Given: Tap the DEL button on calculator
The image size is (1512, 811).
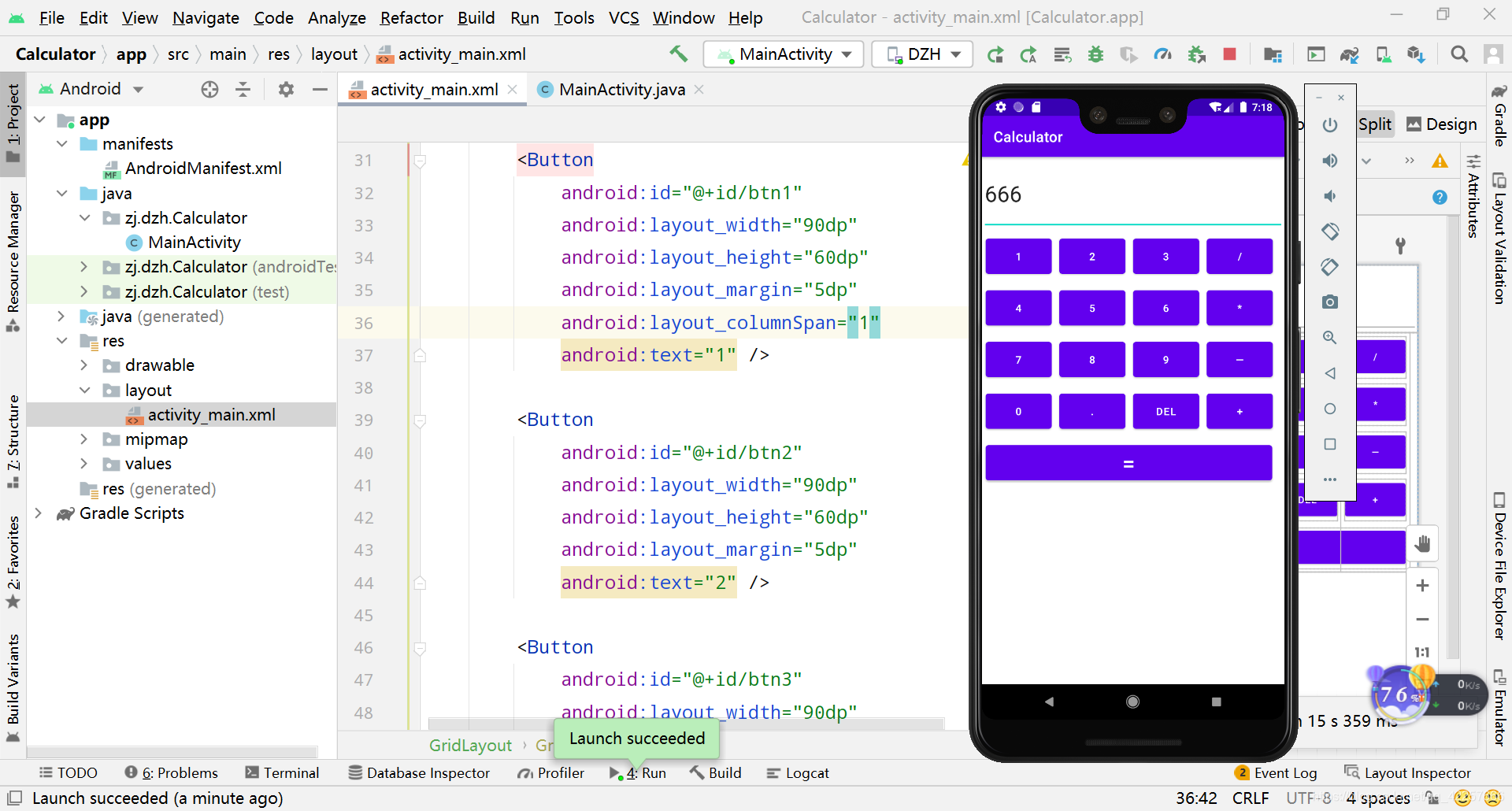Looking at the screenshot, I should tap(1165, 411).
